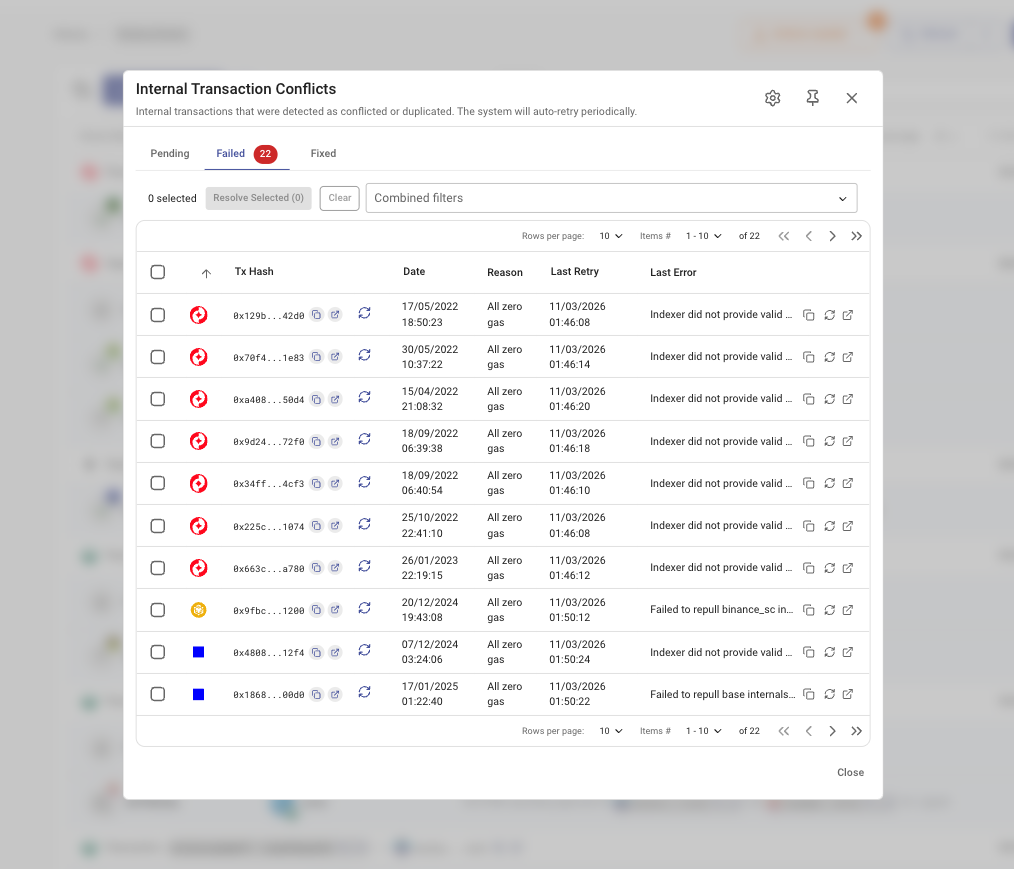The width and height of the screenshot is (1014, 869).
Task: Click the retry icon on the 0x129b transaction row
Action: (x=364, y=312)
